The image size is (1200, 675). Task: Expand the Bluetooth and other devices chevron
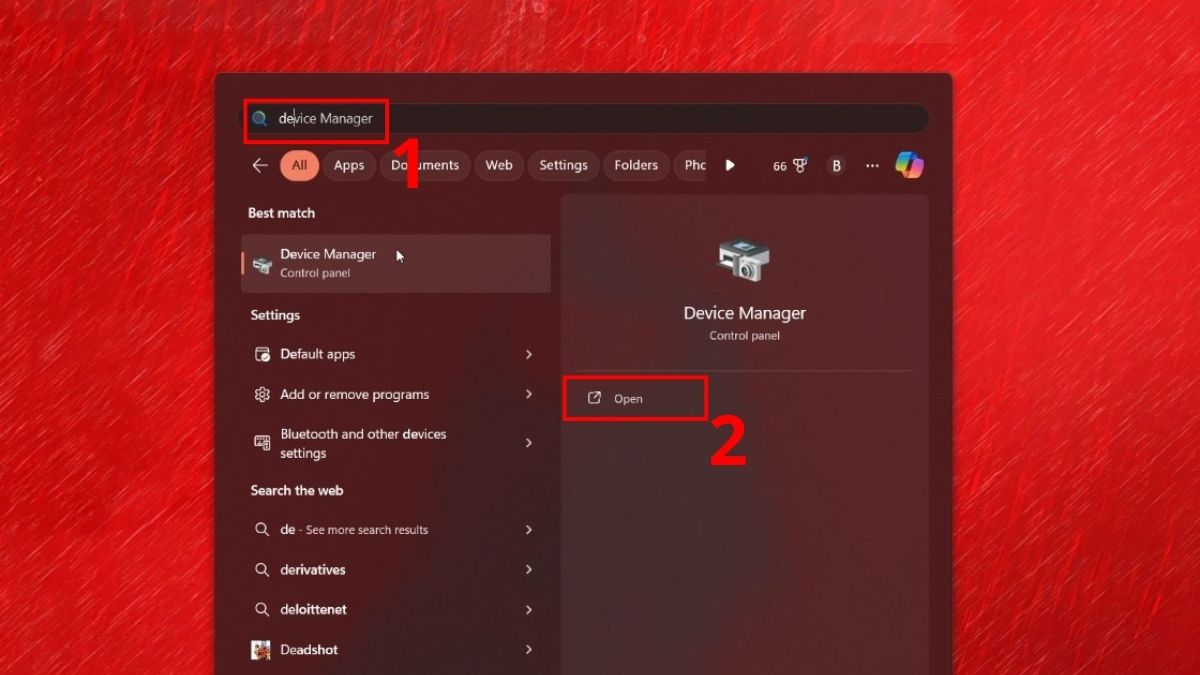[x=529, y=442]
